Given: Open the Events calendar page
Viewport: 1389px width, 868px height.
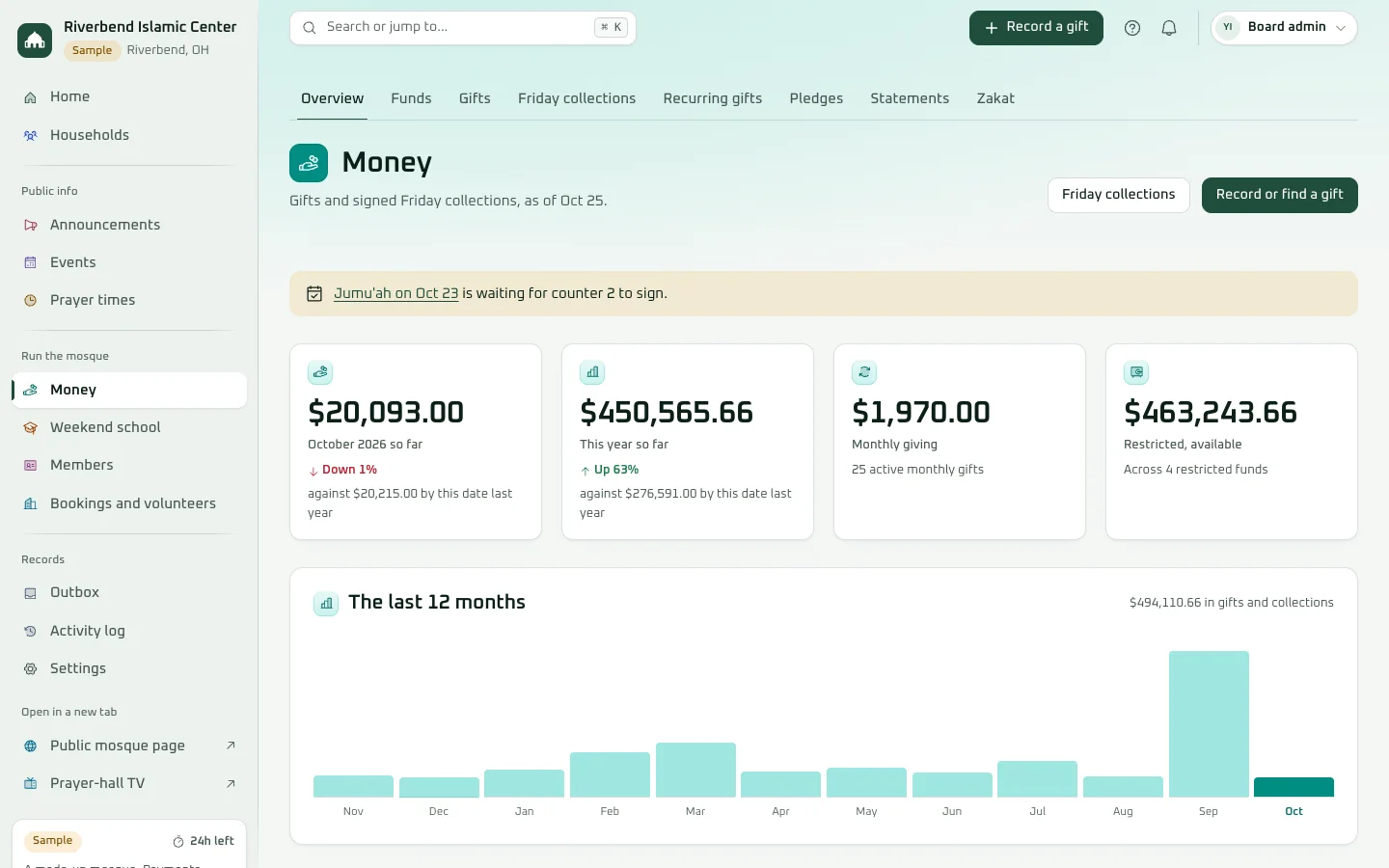Looking at the screenshot, I should tap(129, 262).
